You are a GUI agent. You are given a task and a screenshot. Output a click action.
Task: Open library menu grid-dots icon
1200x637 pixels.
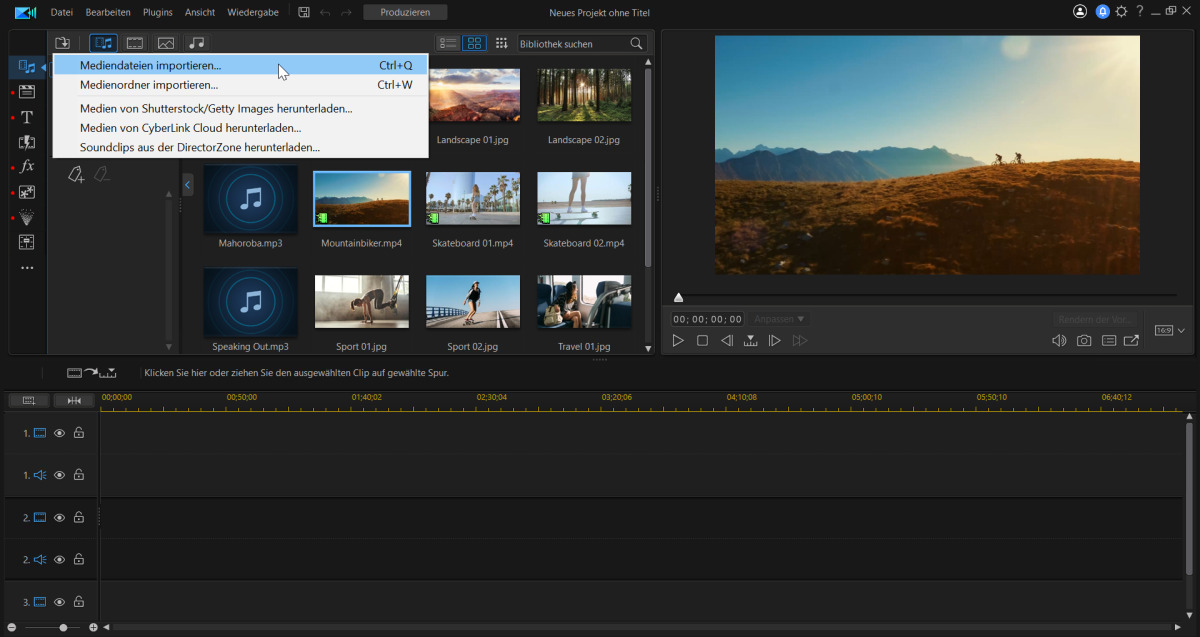pyautogui.click(x=502, y=43)
